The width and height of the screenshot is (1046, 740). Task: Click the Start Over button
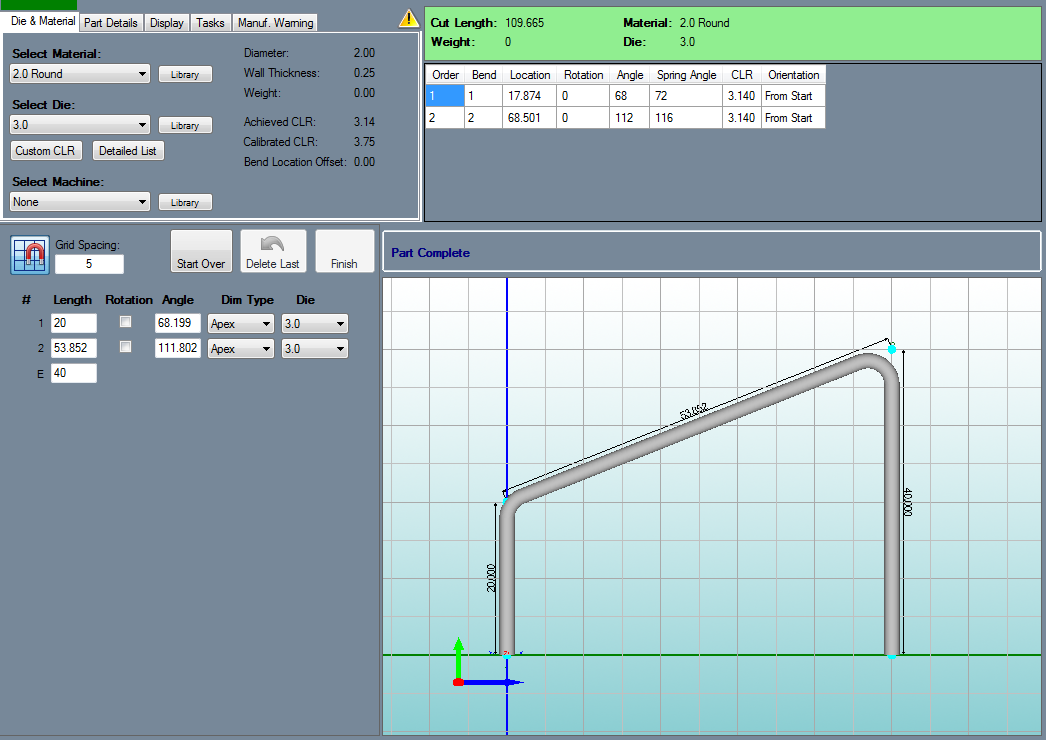point(201,251)
